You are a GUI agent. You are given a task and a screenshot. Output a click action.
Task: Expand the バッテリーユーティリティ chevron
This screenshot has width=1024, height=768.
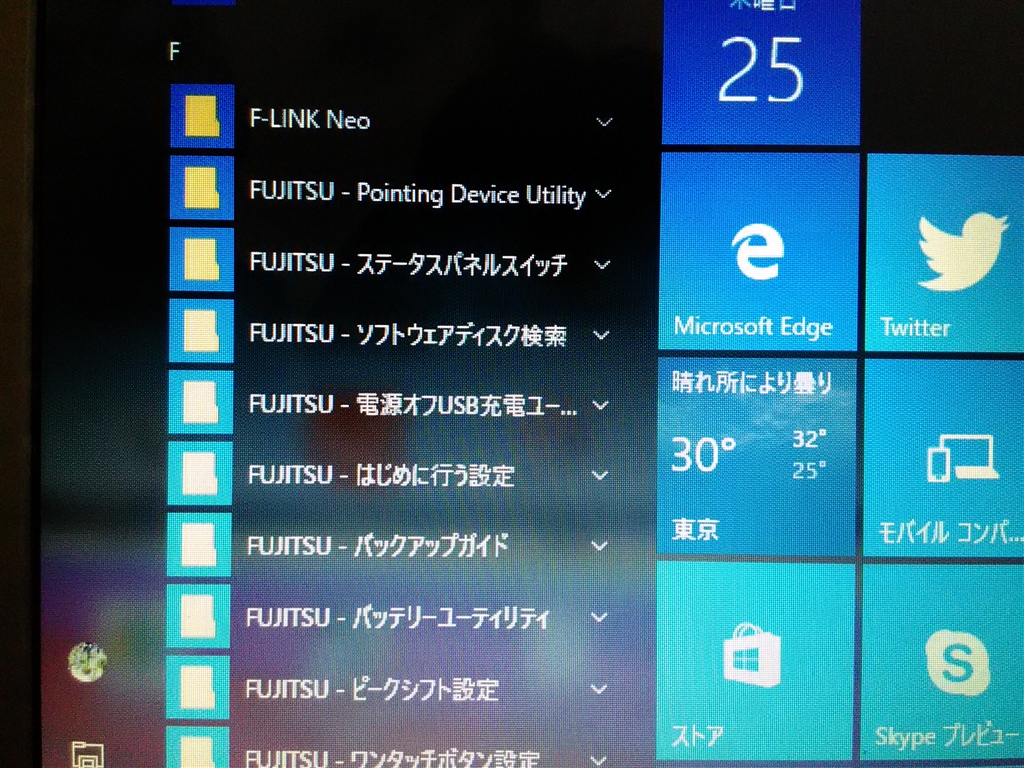599,616
